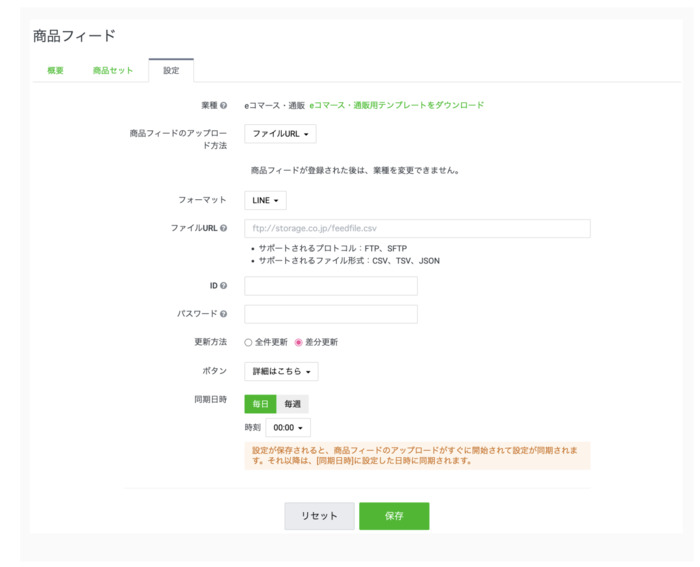Select 差分更新 radio button
The width and height of the screenshot is (700, 567).
298,342
